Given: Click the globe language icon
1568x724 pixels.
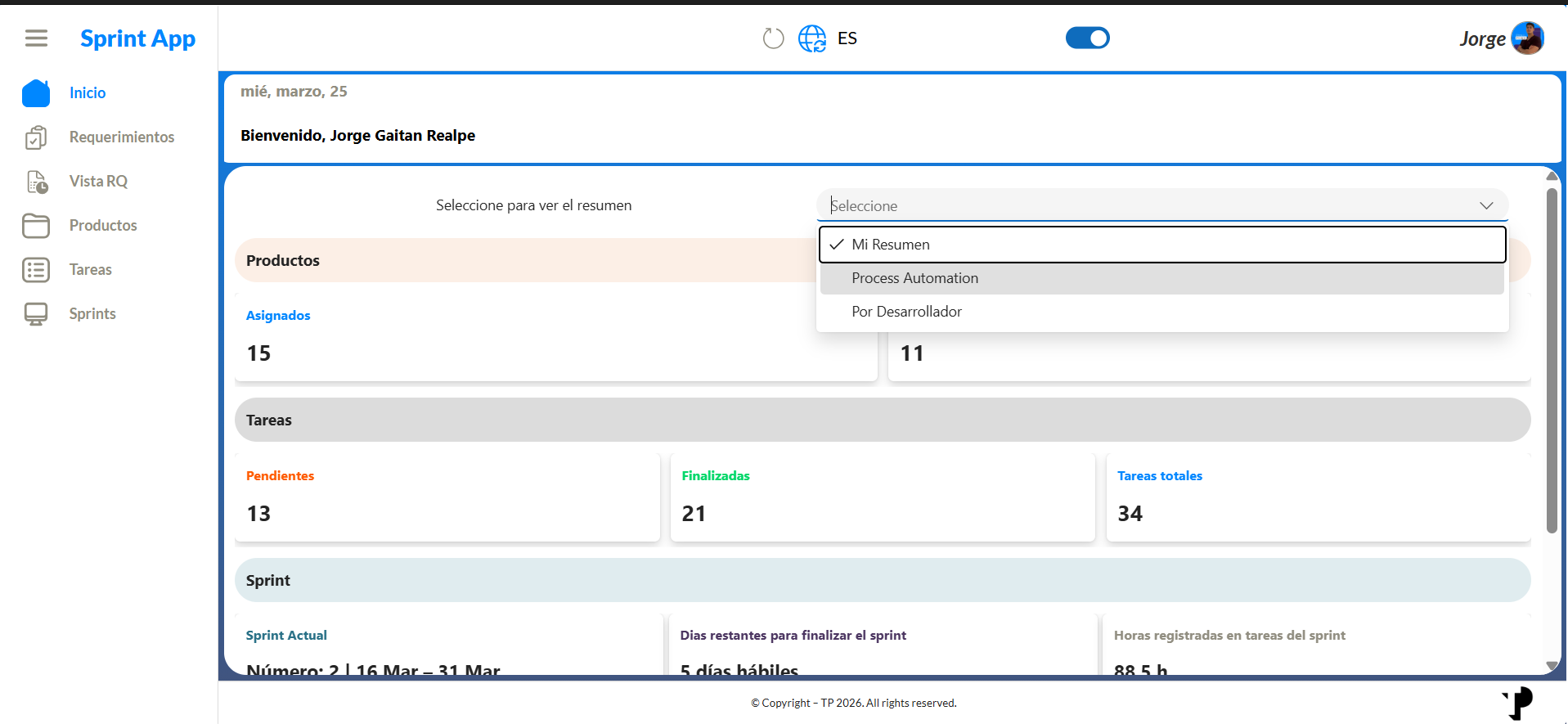Looking at the screenshot, I should tap(812, 38).
